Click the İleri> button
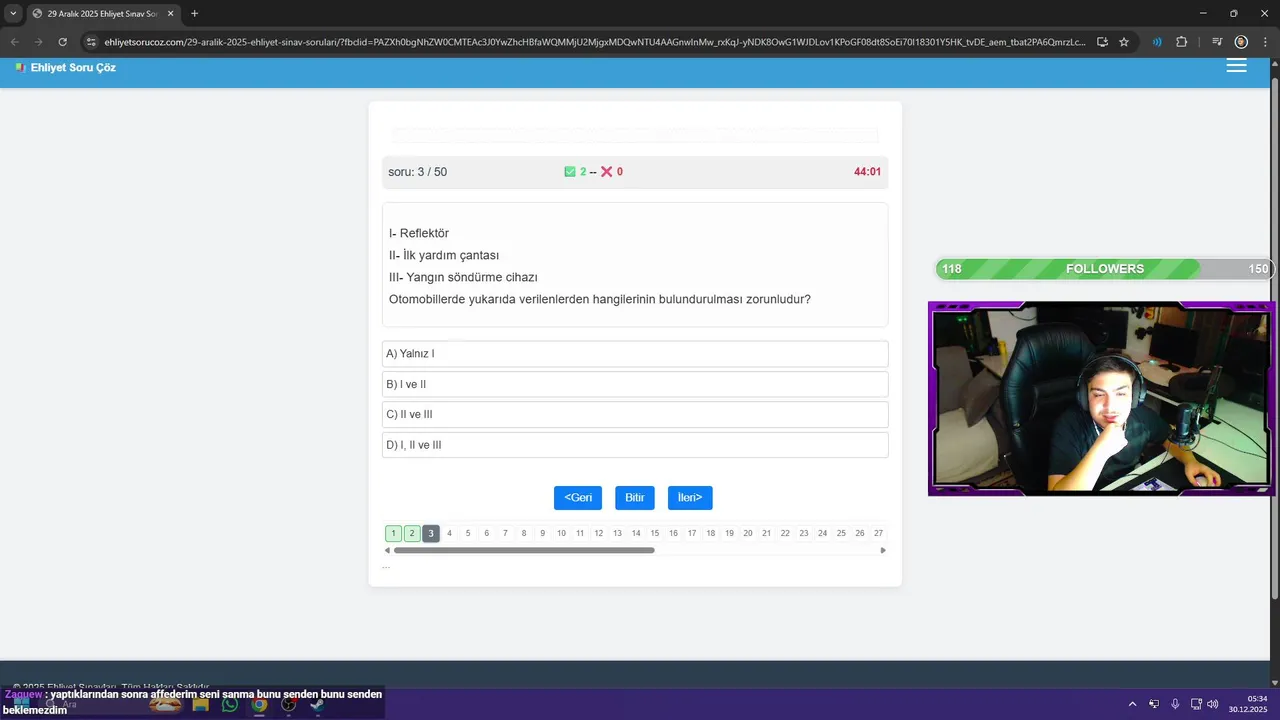 coord(690,498)
